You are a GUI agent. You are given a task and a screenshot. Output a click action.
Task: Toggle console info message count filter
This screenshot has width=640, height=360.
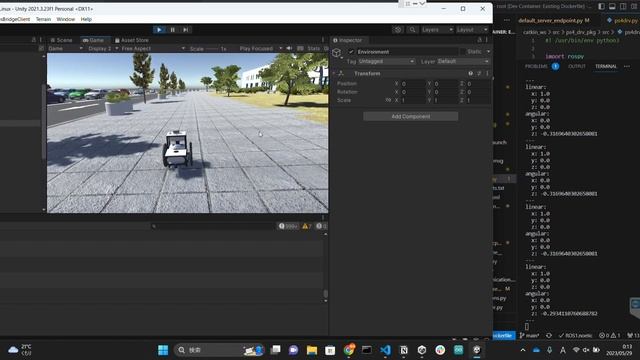(288, 226)
